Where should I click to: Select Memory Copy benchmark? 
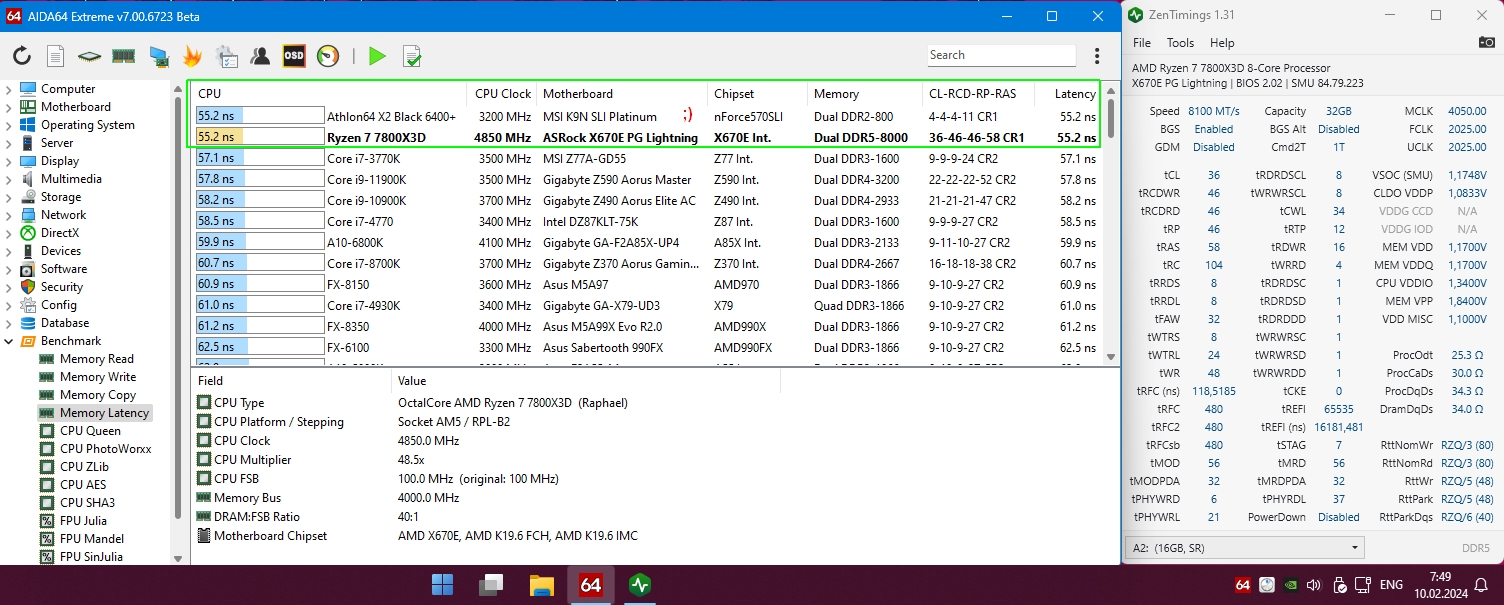97,395
